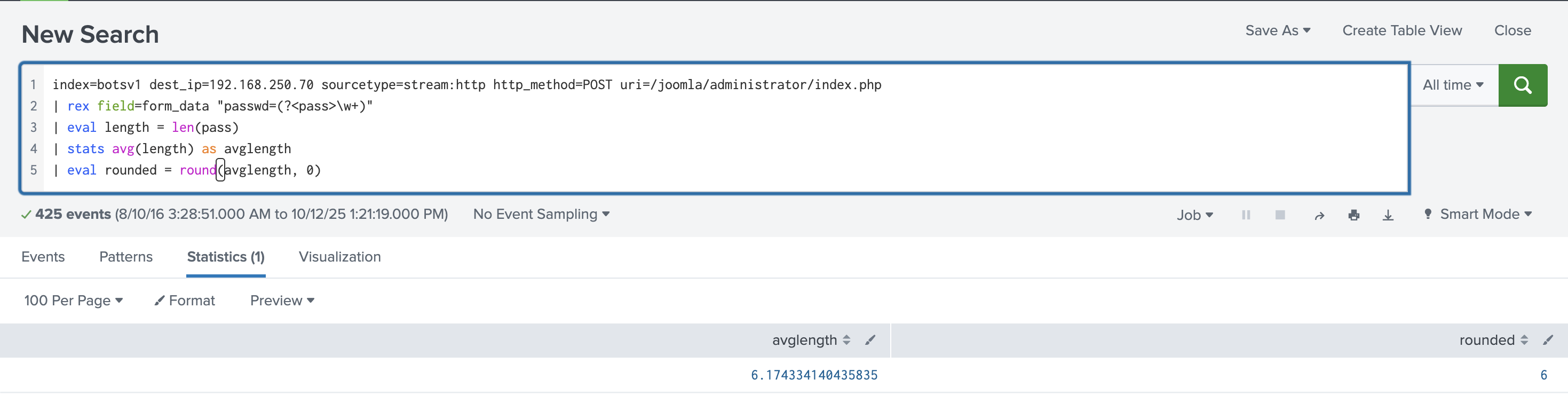Share the search job
Viewport: 1568px width, 395px height.
click(x=1319, y=216)
